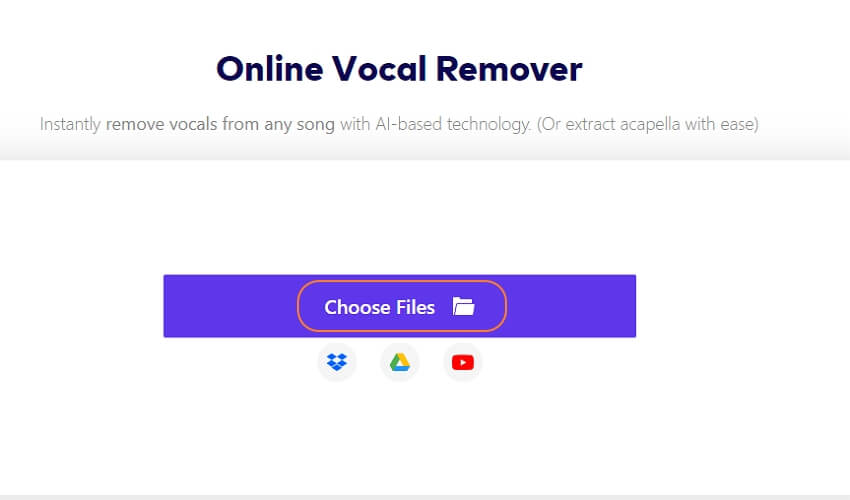Click the word 'Online' in the heading
This screenshot has width=850, height=500.
[x=269, y=69]
